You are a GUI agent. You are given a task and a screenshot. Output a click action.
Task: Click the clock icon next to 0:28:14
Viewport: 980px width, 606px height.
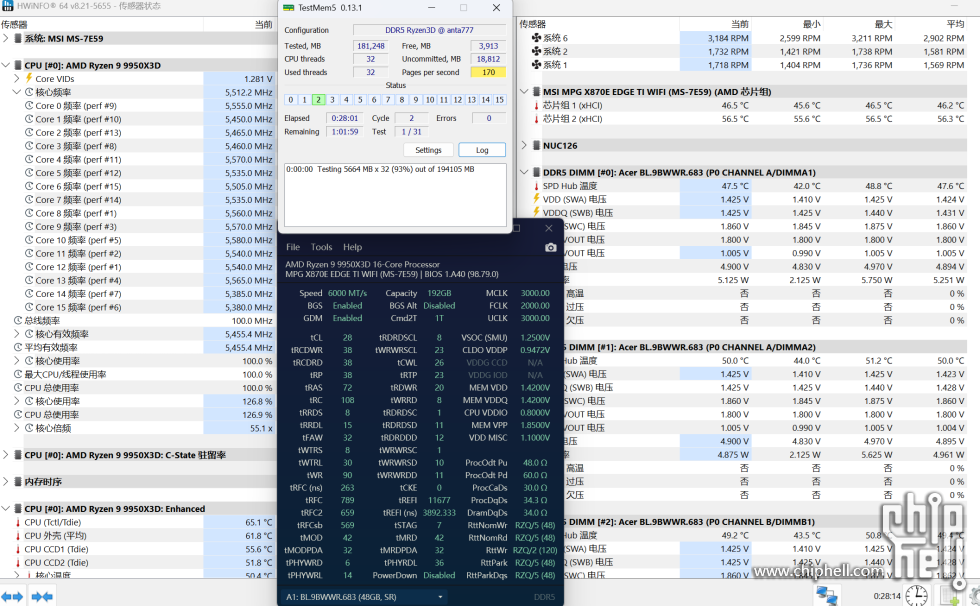point(916,595)
